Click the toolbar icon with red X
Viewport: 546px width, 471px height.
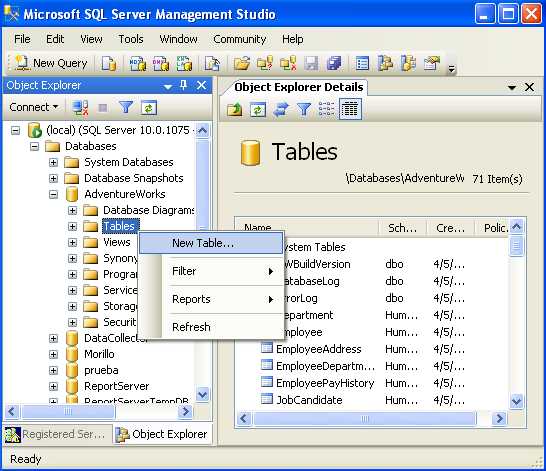pyautogui.click(x=288, y=63)
